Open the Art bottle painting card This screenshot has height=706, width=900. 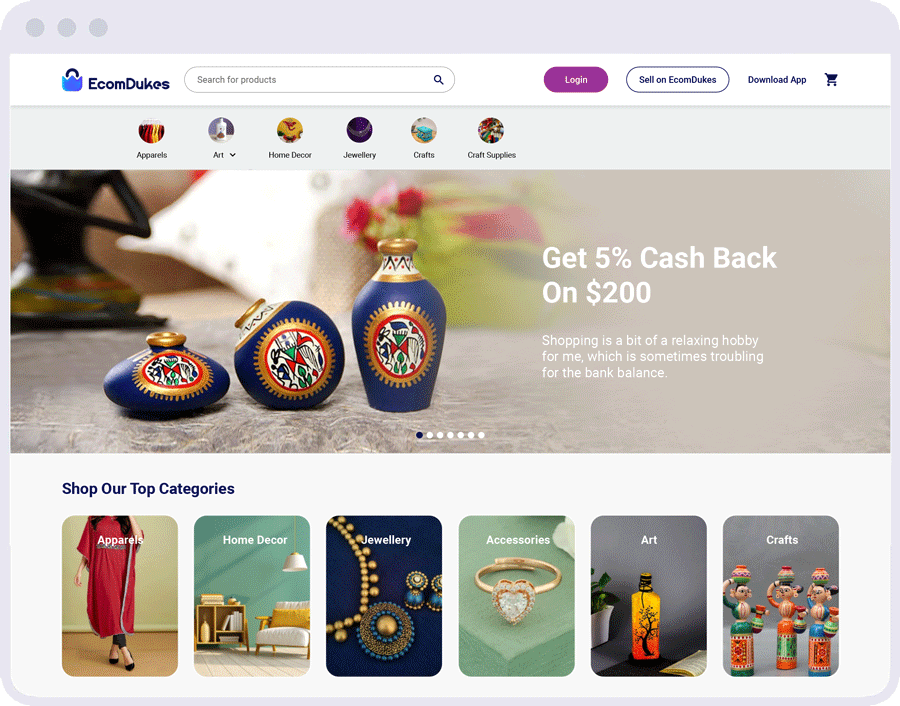coord(649,596)
